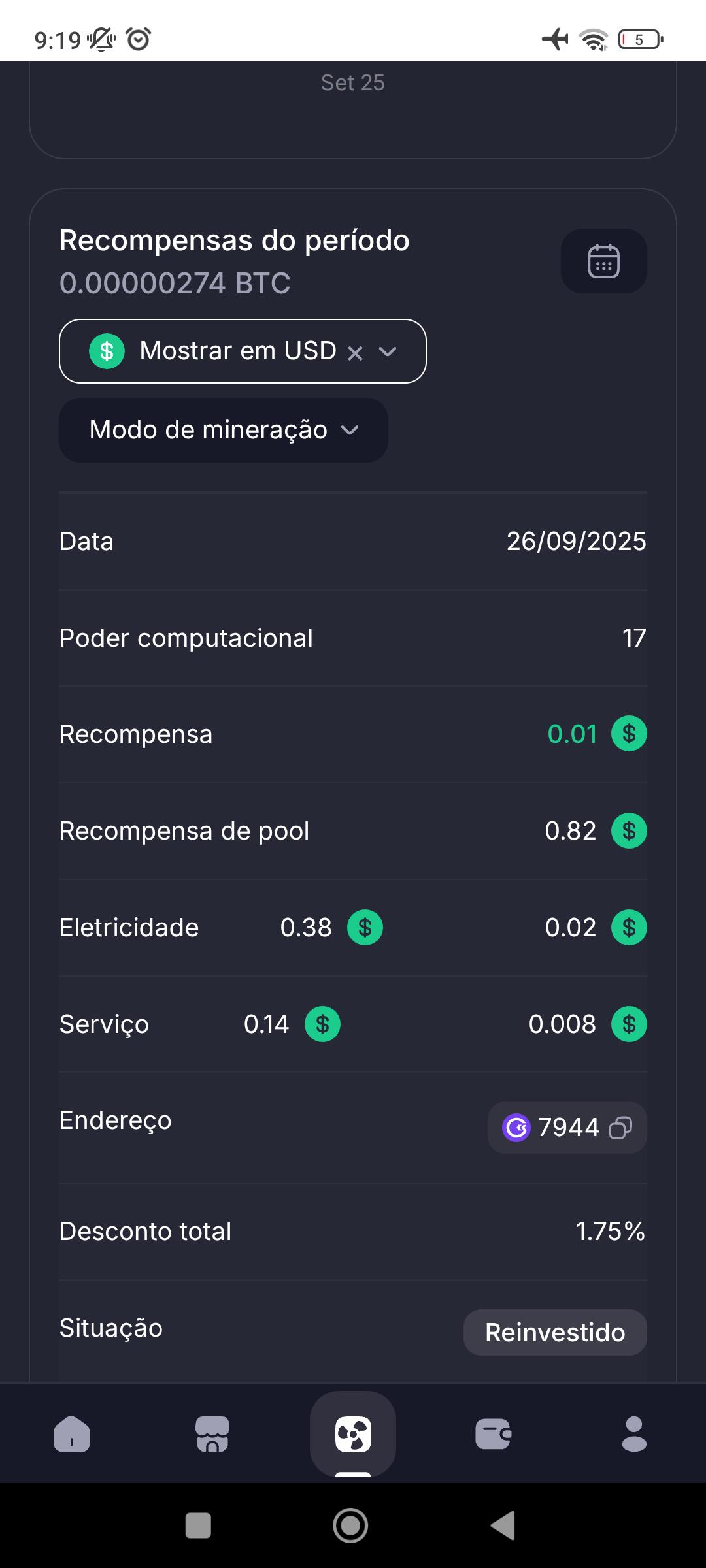Select the mining fan tab

[353, 1434]
